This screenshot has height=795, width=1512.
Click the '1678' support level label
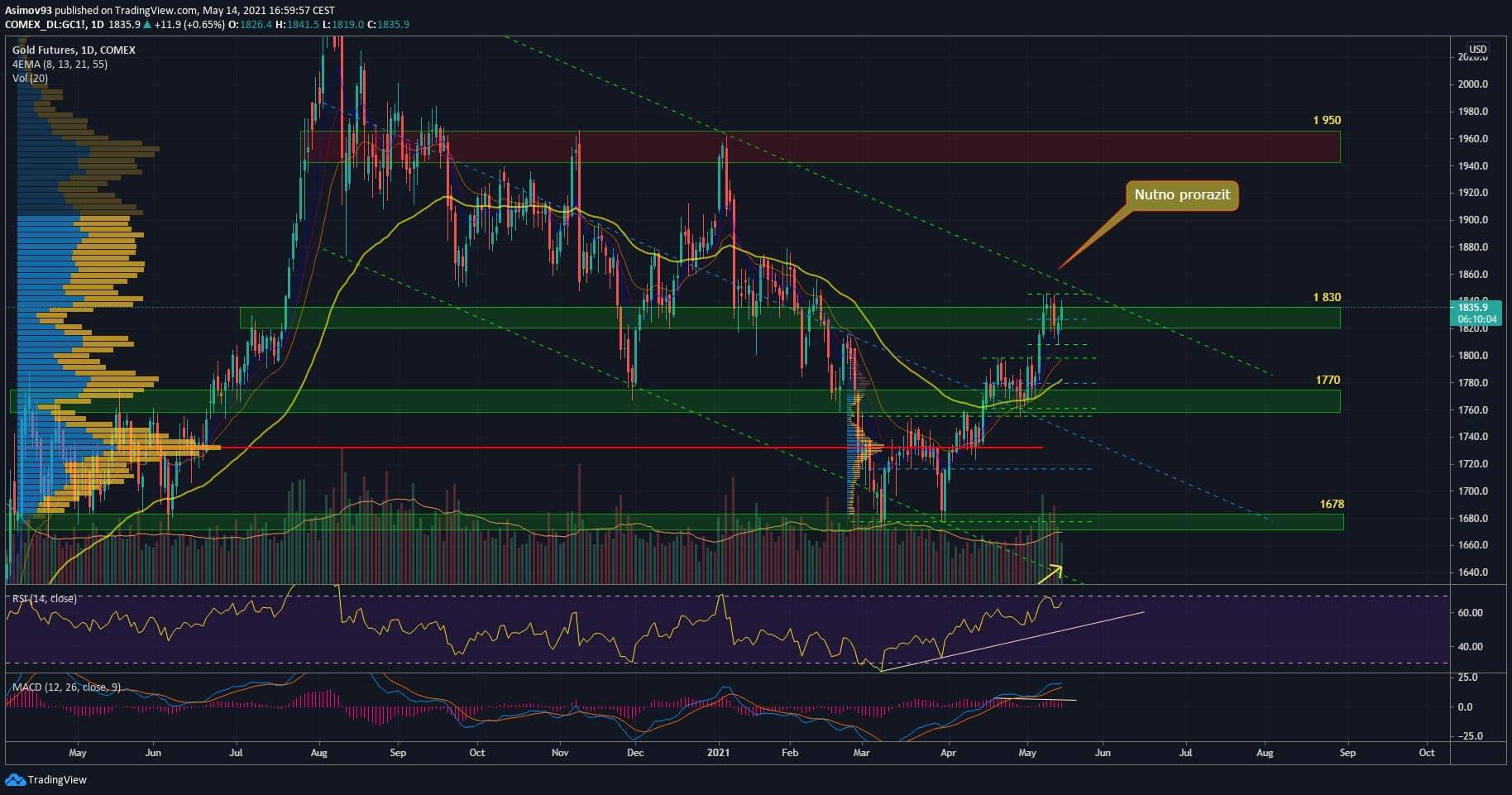[1332, 504]
